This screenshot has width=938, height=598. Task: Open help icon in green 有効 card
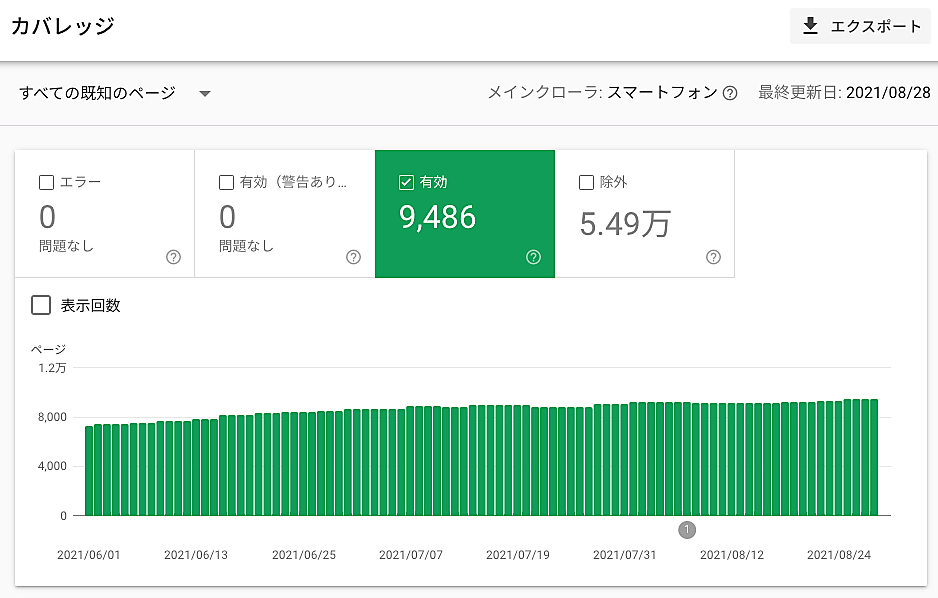tap(533, 257)
